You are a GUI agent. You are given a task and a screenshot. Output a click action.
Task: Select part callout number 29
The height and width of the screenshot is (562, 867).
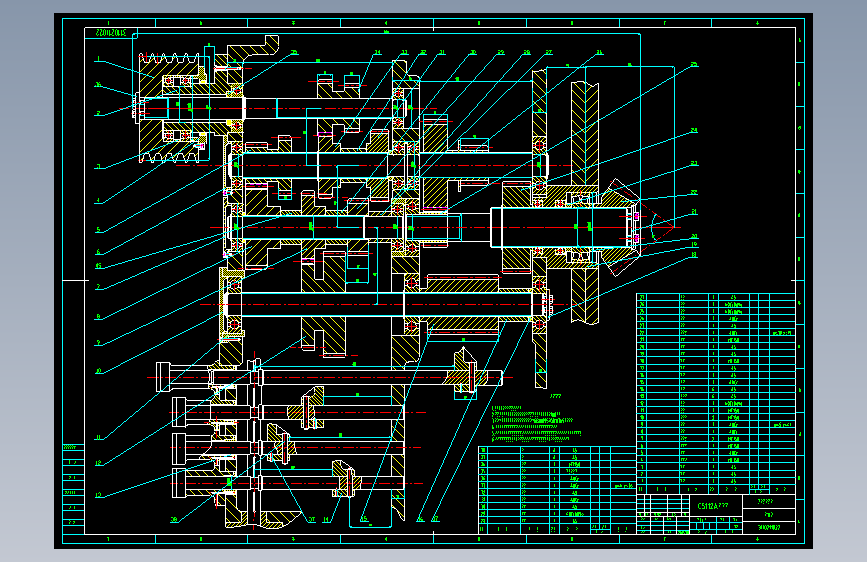click(500, 53)
